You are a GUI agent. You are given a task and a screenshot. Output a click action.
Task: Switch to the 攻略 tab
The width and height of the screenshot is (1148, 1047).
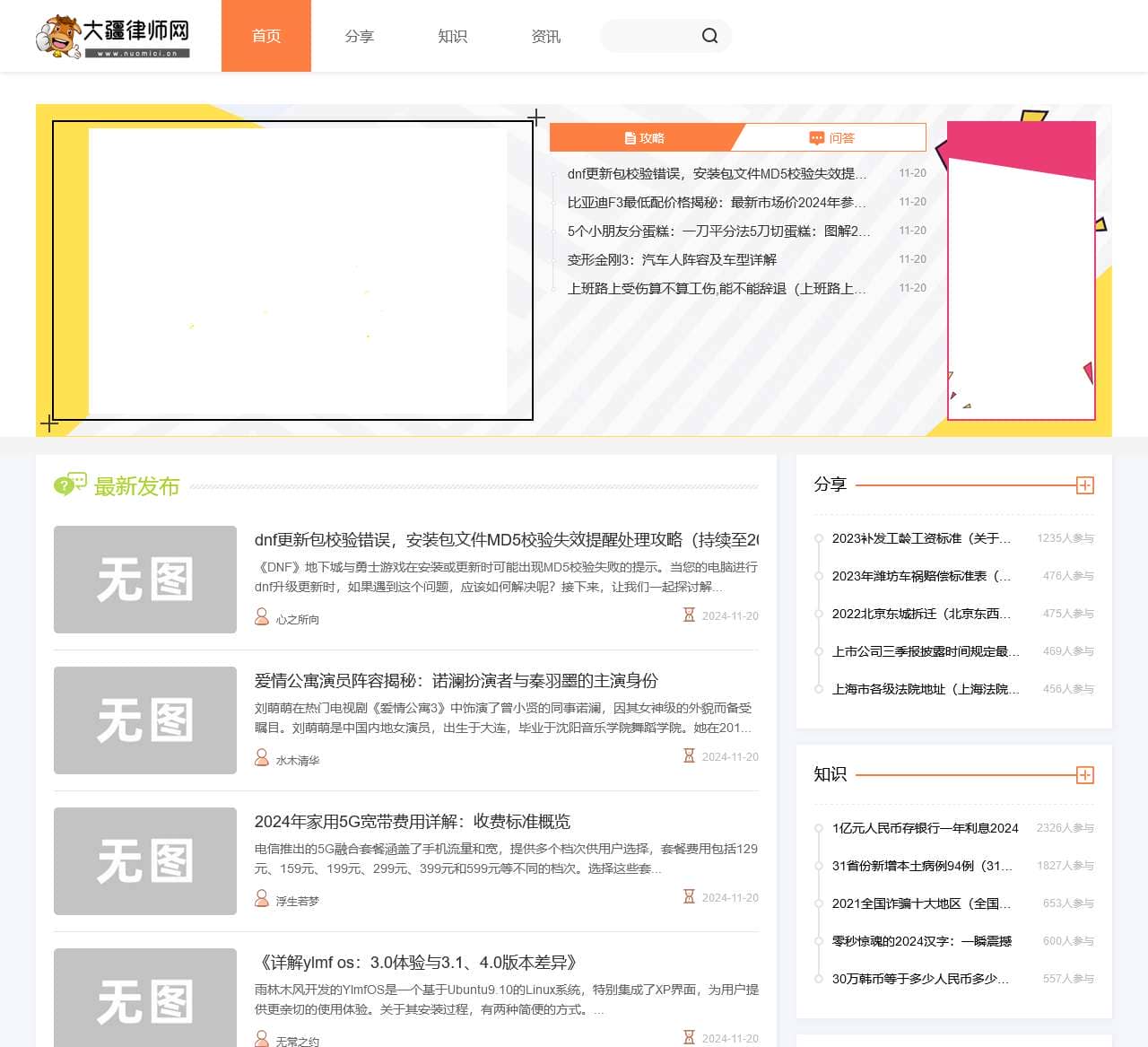point(644,138)
